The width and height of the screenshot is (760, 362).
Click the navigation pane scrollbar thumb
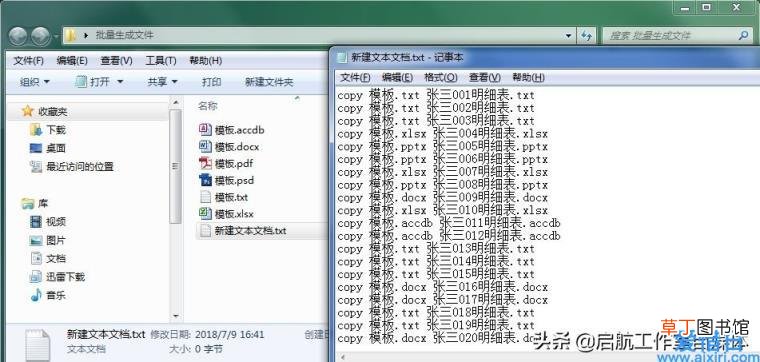pyautogui.click(x=175, y=166)
